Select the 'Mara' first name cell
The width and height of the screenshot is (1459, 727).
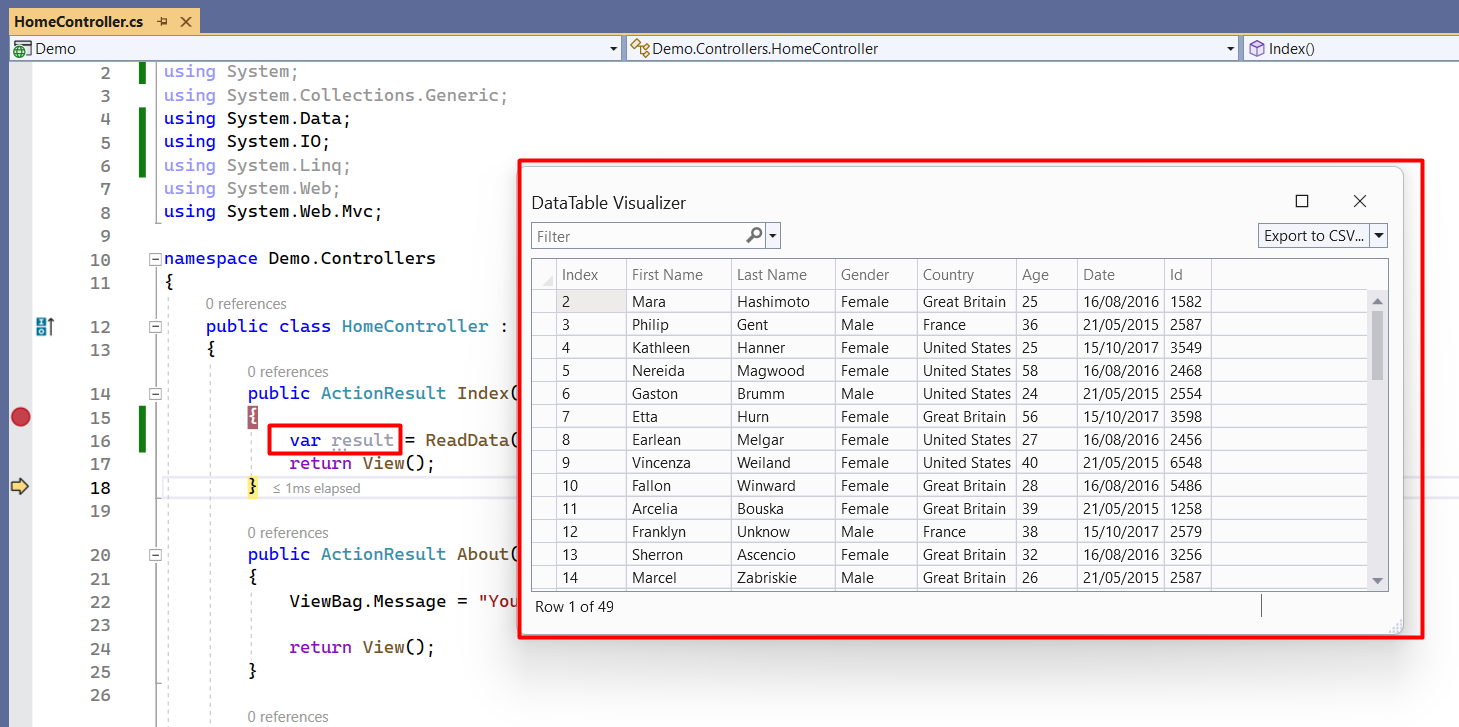[679, 302]
